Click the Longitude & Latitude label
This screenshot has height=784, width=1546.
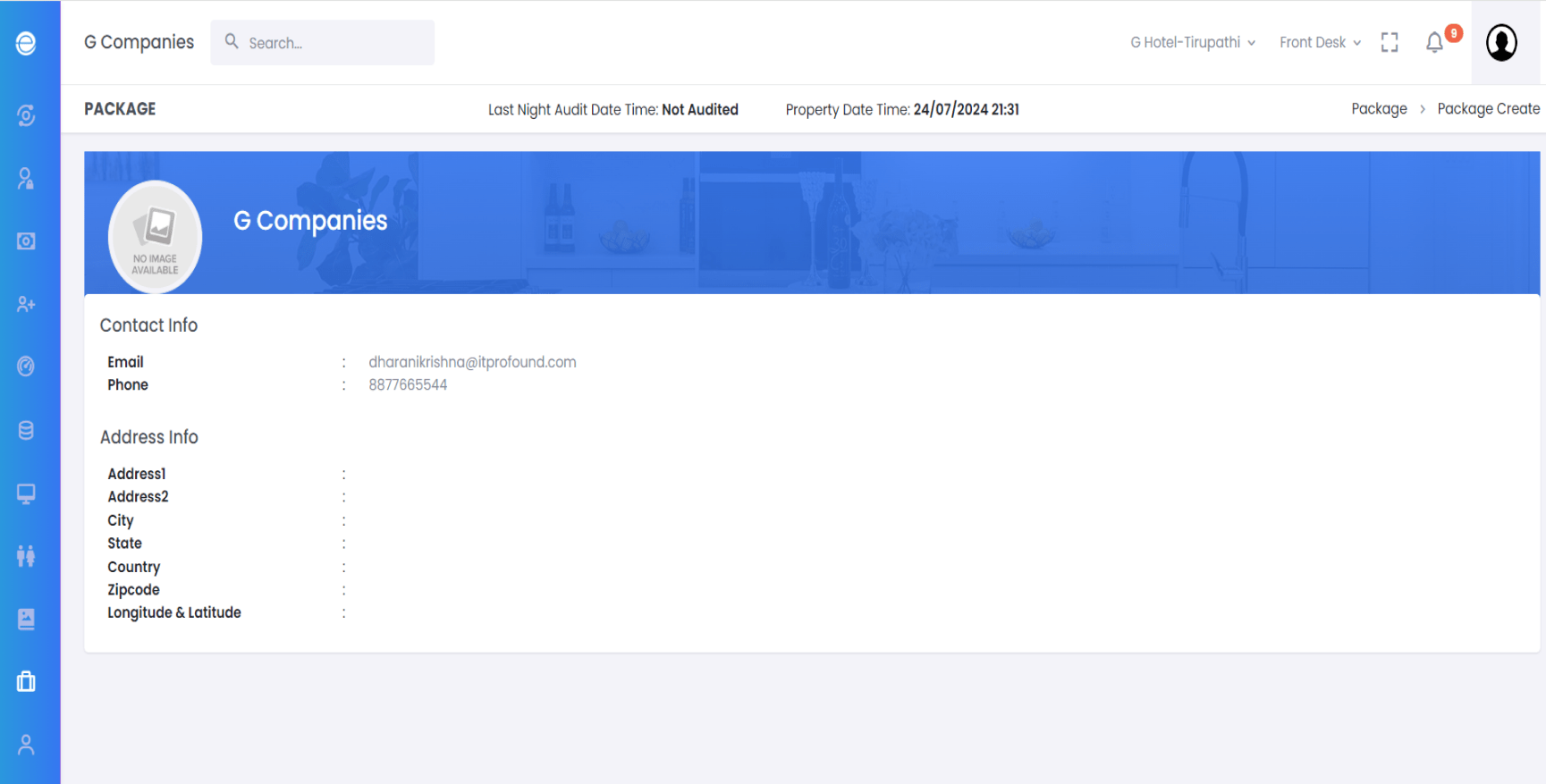pyautogui.click(x=174, y=612)
